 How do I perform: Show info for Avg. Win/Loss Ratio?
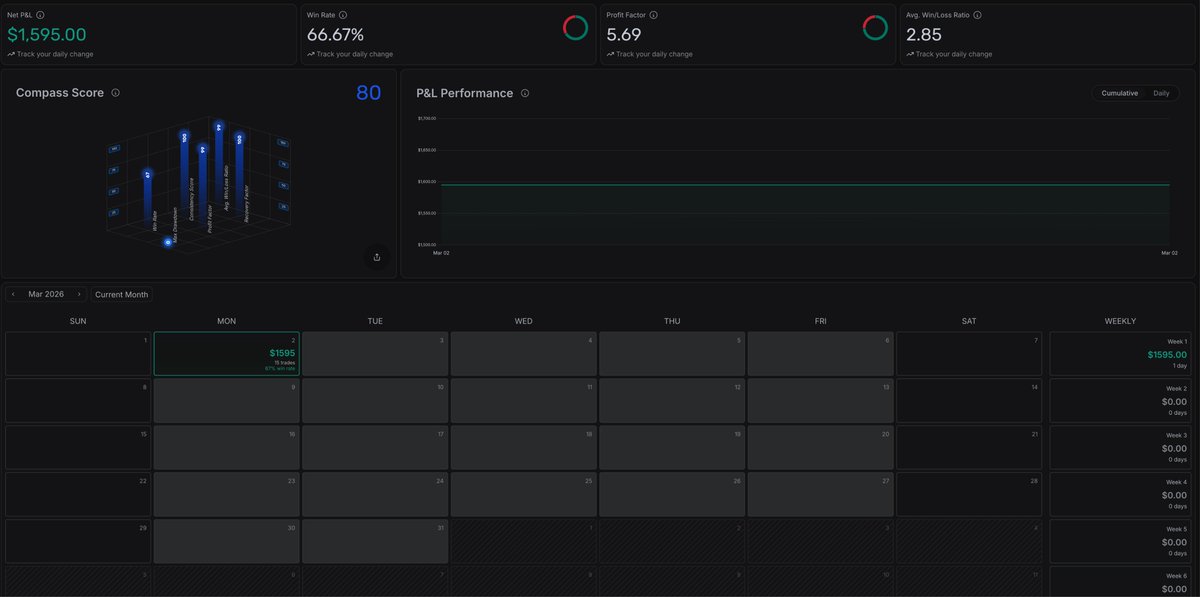coord(977,15)
